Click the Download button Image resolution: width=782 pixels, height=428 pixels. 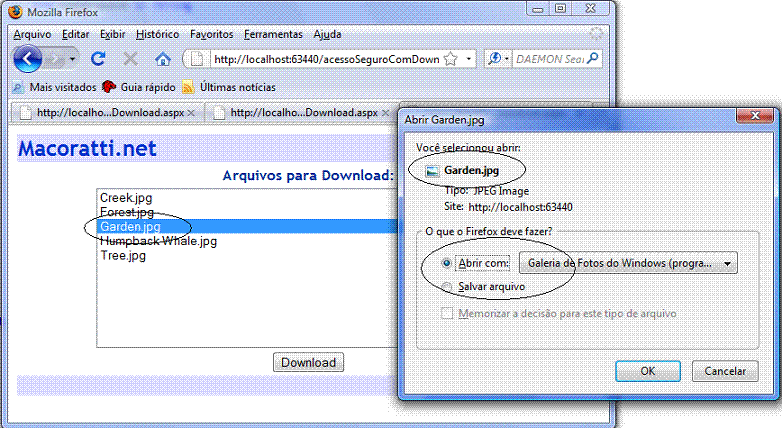pyautogui.click(x=308, y=362)
